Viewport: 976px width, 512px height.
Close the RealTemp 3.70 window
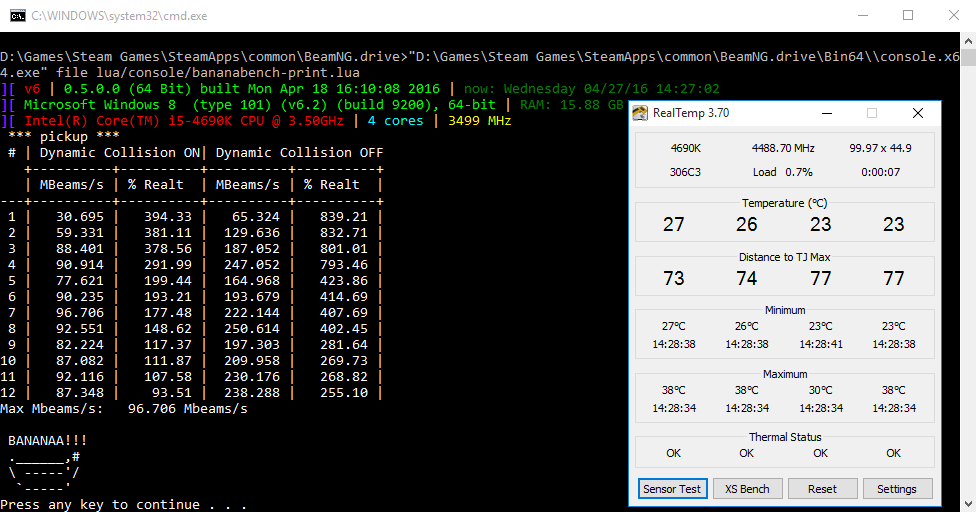(x=917, y=113)
